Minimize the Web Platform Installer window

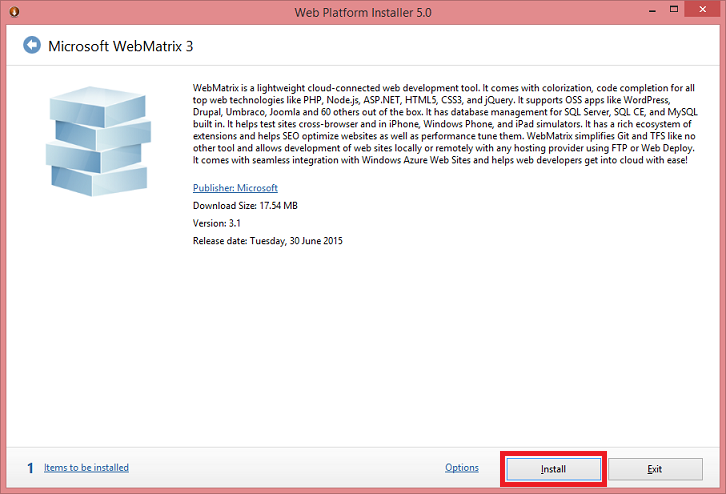pyautogui.click(x=652, y=10)
